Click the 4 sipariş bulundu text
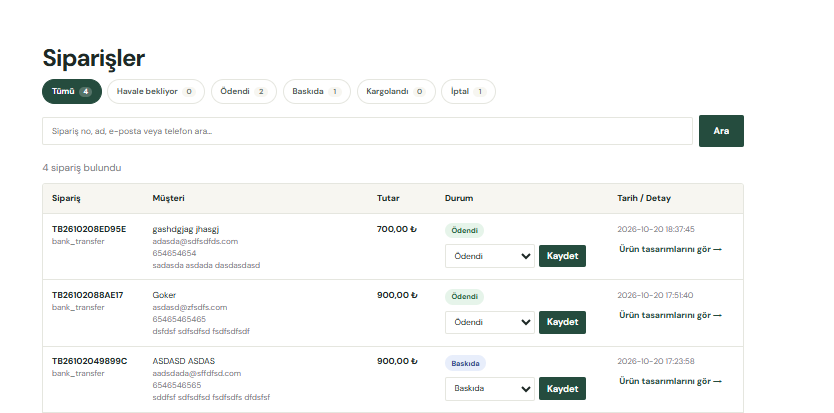 point(82,168)
